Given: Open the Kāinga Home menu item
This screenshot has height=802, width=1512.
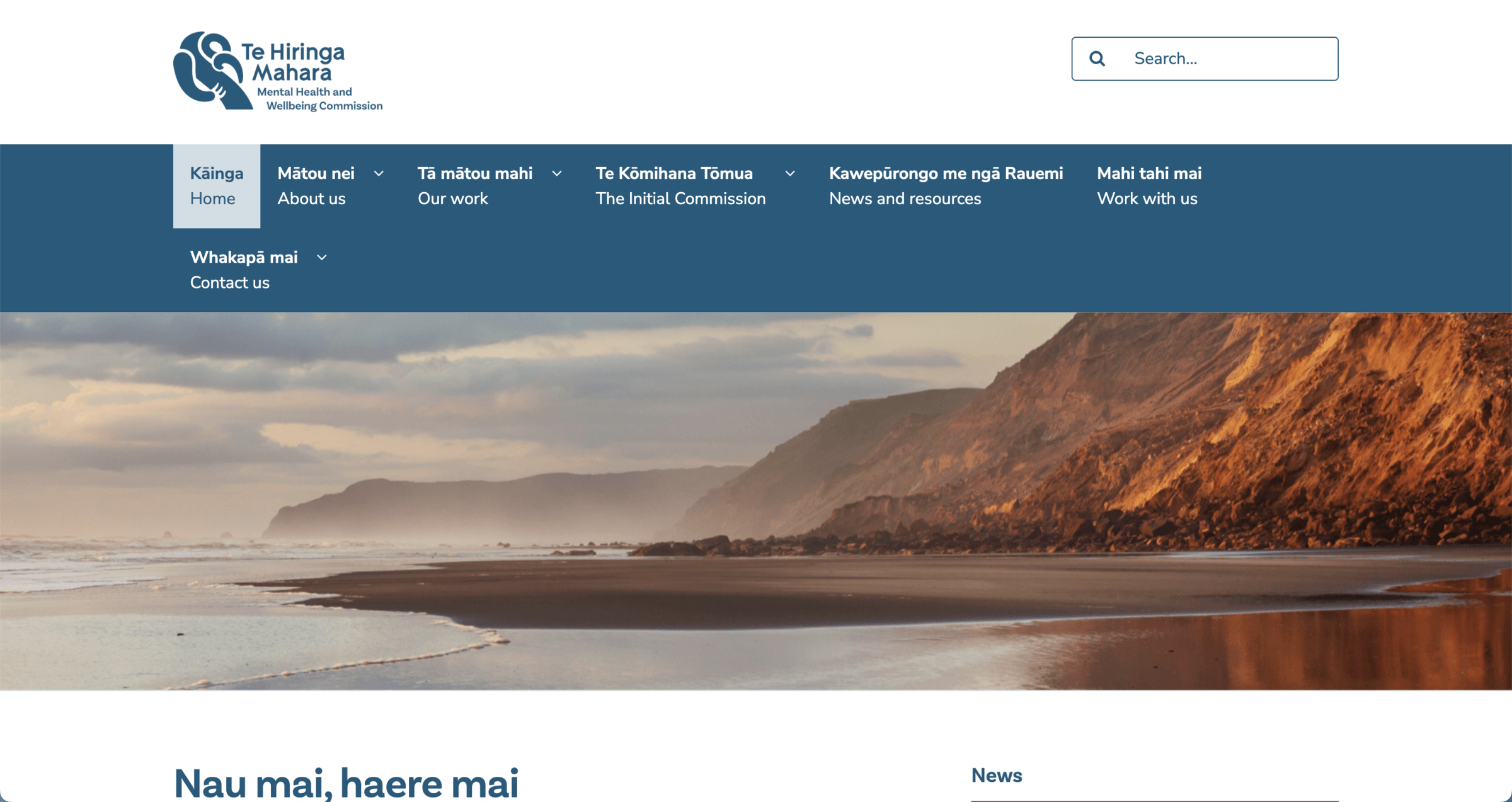Looking at the screenshot, I should click(216, 186).
